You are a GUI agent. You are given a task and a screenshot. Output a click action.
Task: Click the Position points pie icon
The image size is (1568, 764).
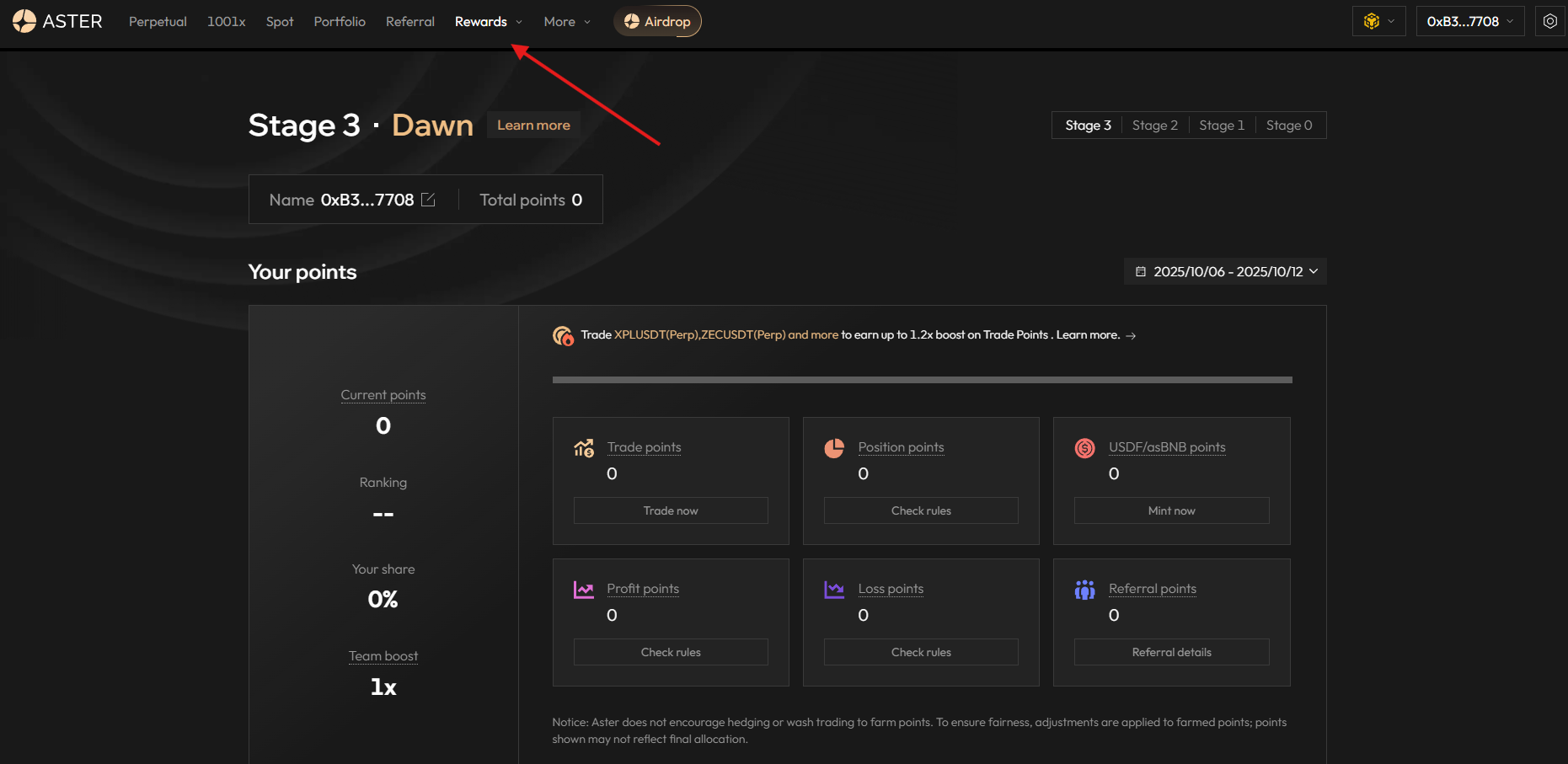click(x=834, y=448)
